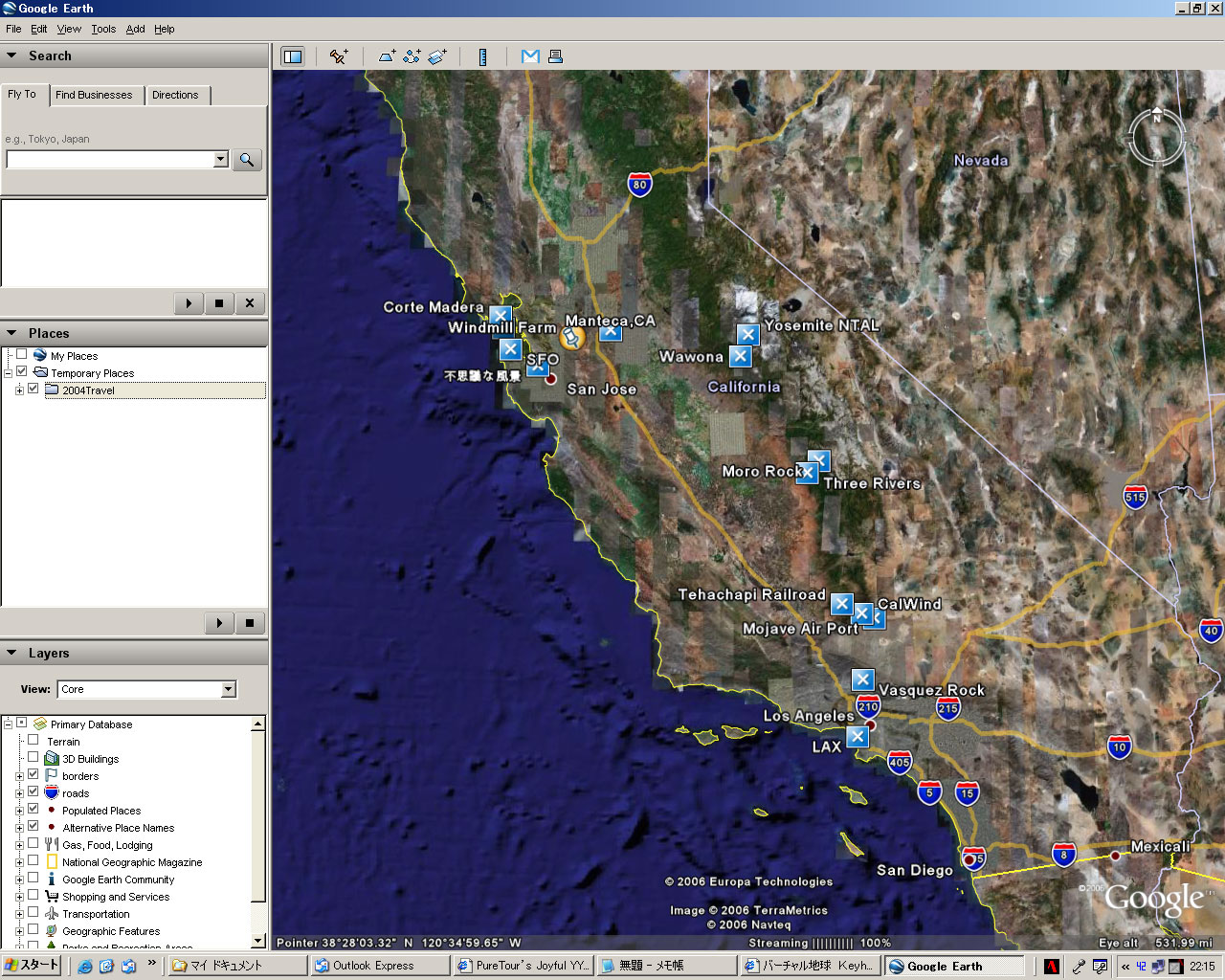Click the LAX placemark icon
This screenshot has width=1225, height=980.
pos(857,736)
